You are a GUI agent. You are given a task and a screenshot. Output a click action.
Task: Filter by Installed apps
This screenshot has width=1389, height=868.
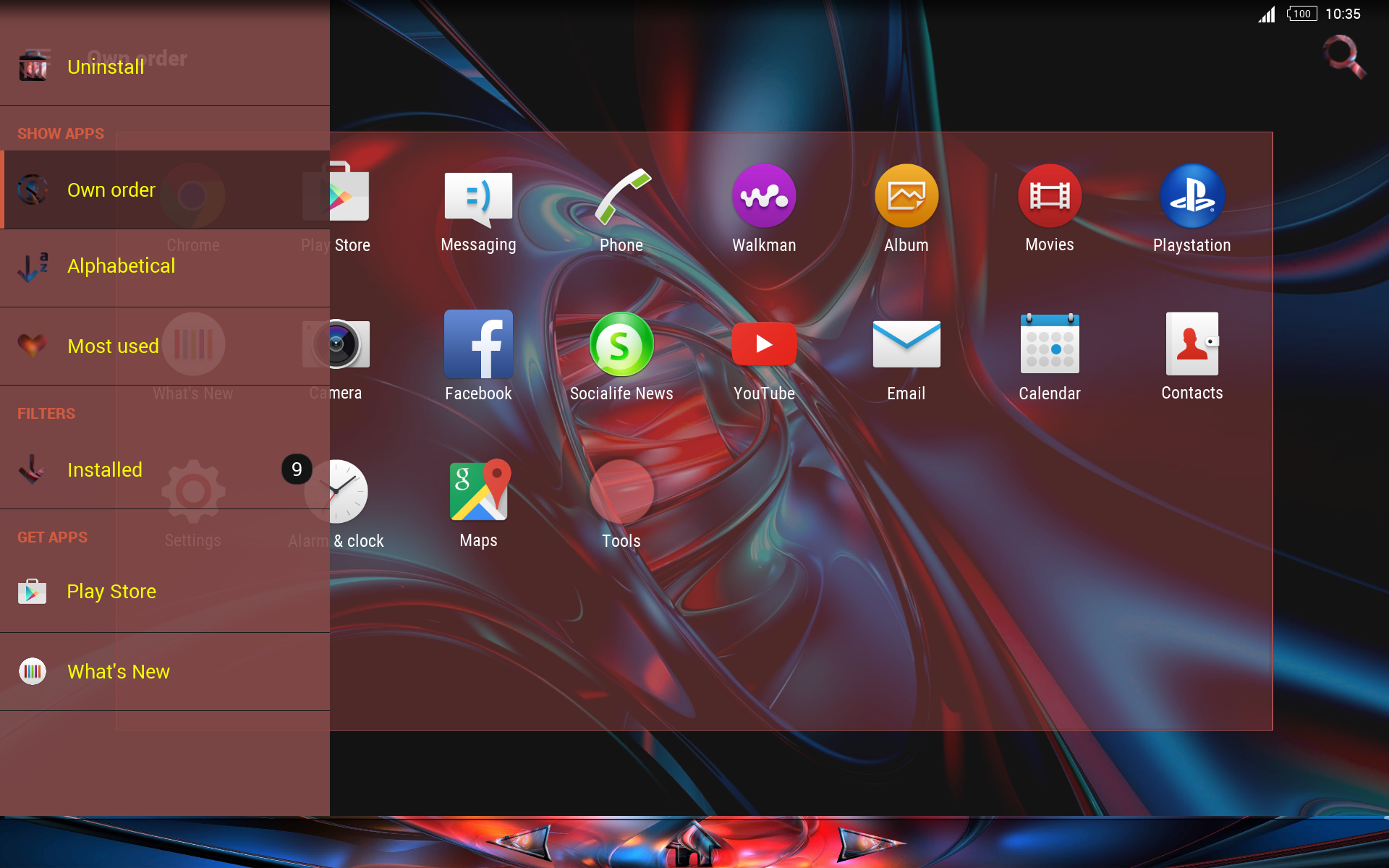165,469
